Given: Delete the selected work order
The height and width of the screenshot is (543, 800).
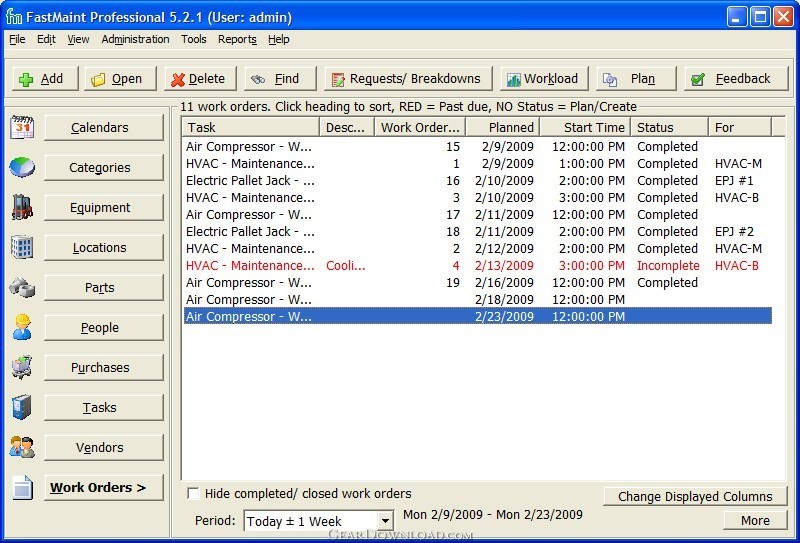Looking at the screenshot, I should click(x=201, y=79).
